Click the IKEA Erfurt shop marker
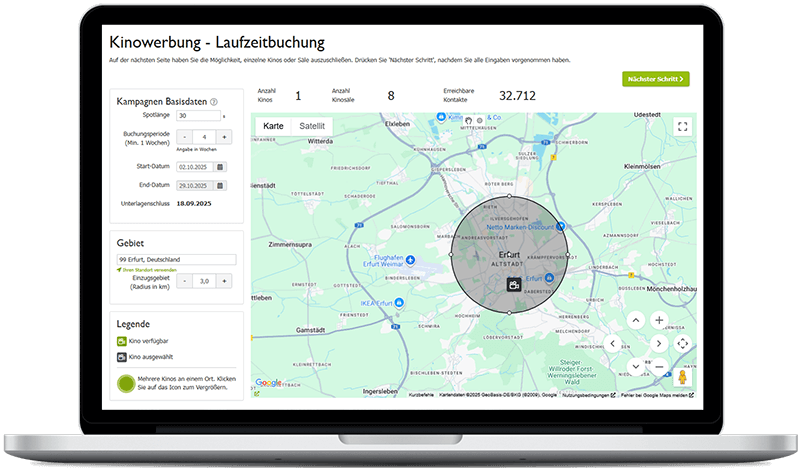Image resolution: width=800 pixels, height=468 pixels. click(x=399, y=303)
